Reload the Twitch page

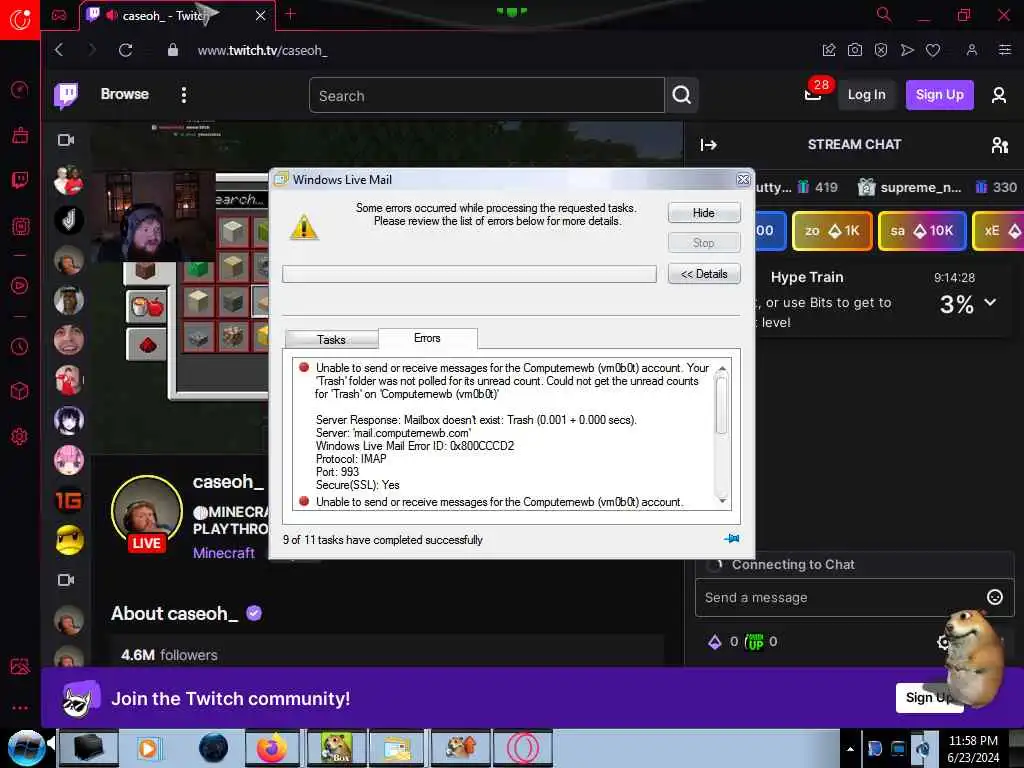tap(125, 50)
